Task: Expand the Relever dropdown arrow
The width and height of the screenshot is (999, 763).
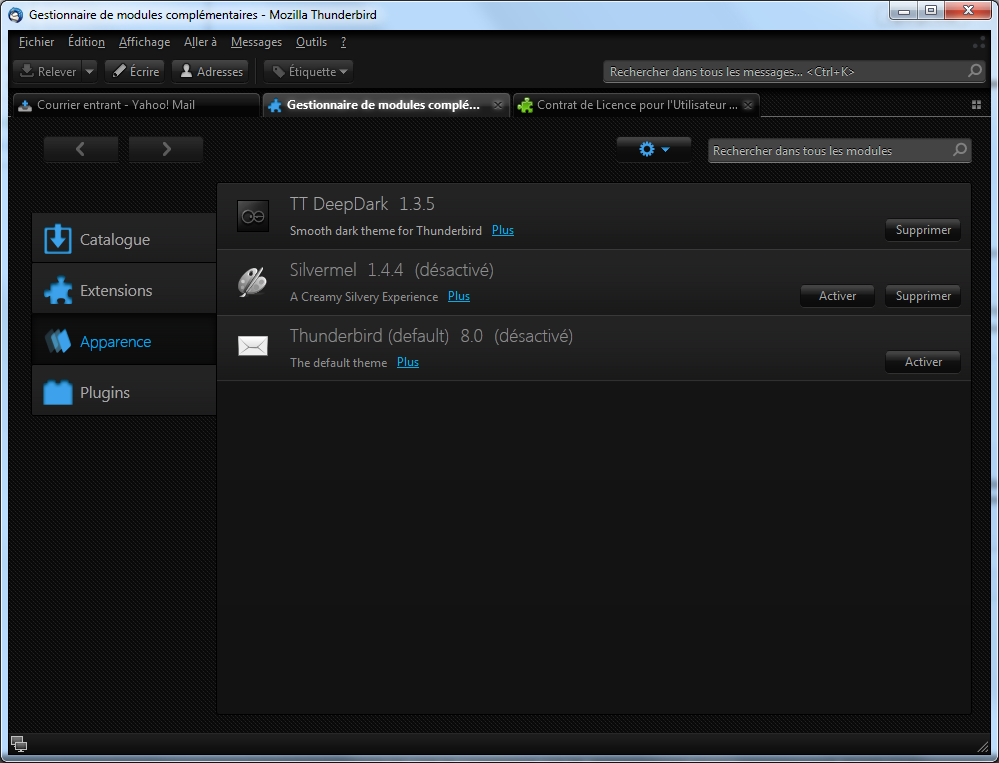Action: point(90,71)
